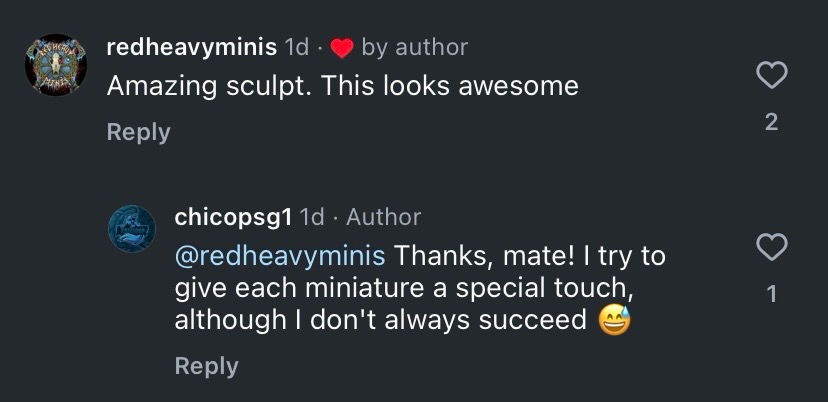This screenshot has width=828, height=402.
Task: Open chicopsg1 profile avatar
Action: pyautogui.click(x=132, y=230)
